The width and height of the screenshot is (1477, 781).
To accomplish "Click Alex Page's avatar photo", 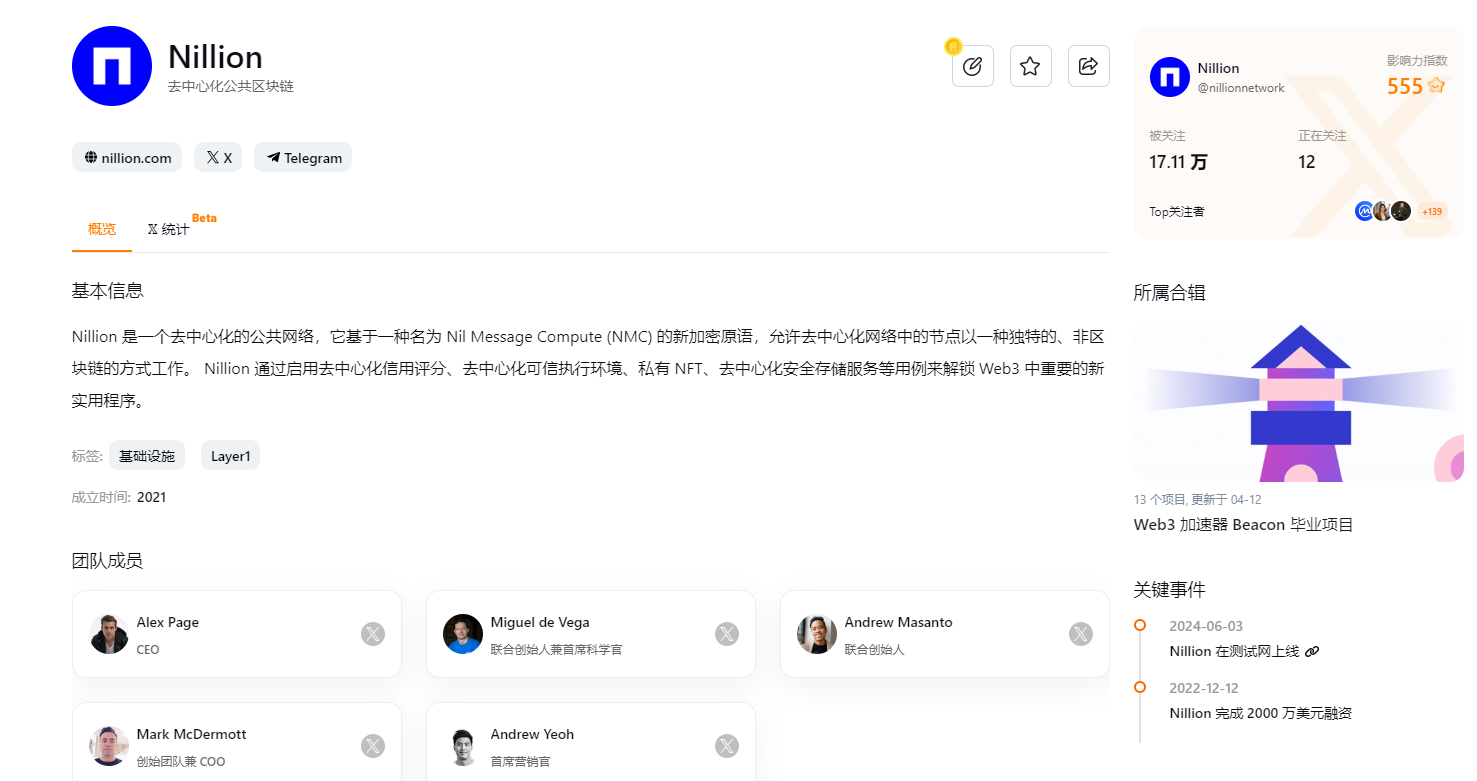I will (109, 634).
